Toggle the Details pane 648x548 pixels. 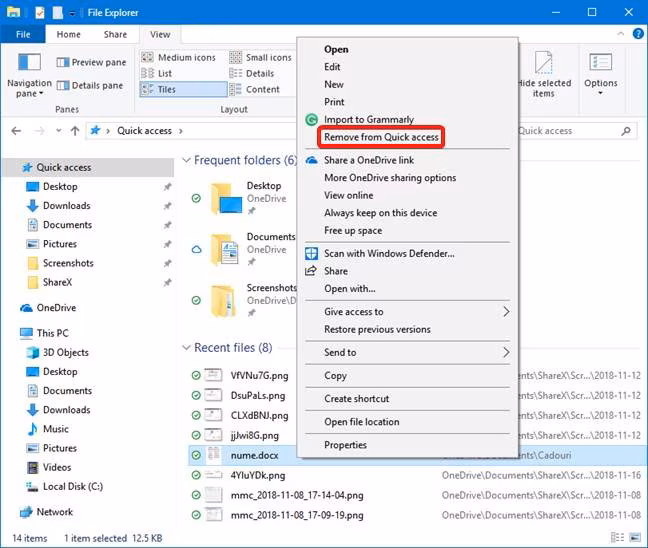90,86
